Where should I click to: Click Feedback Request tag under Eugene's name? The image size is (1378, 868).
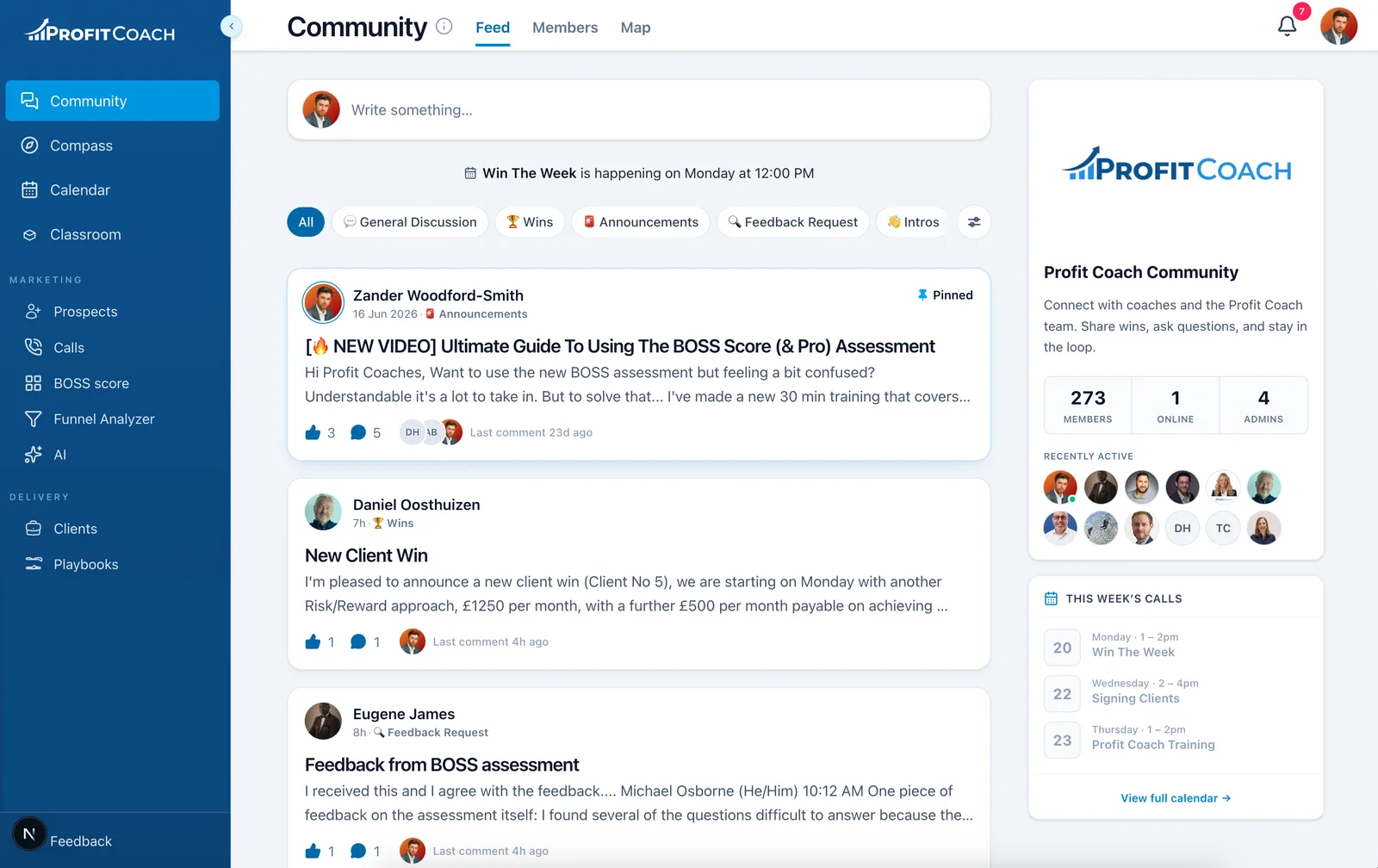431,733
